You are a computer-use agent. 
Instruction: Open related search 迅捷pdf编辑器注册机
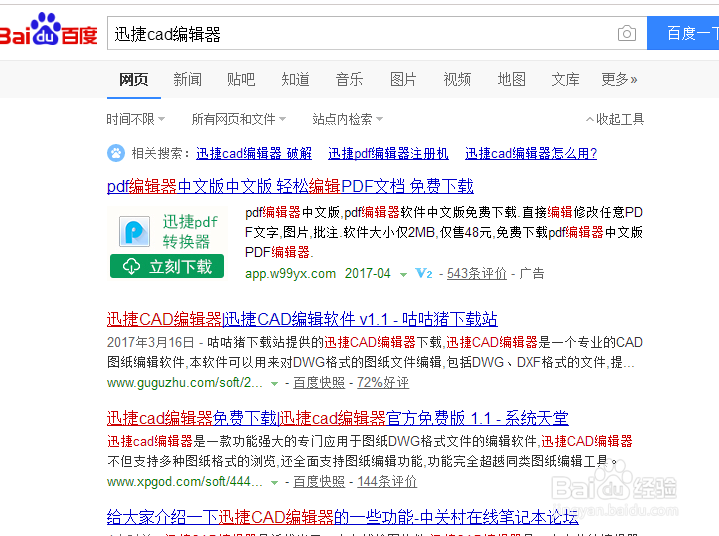(x=388, y=153)
